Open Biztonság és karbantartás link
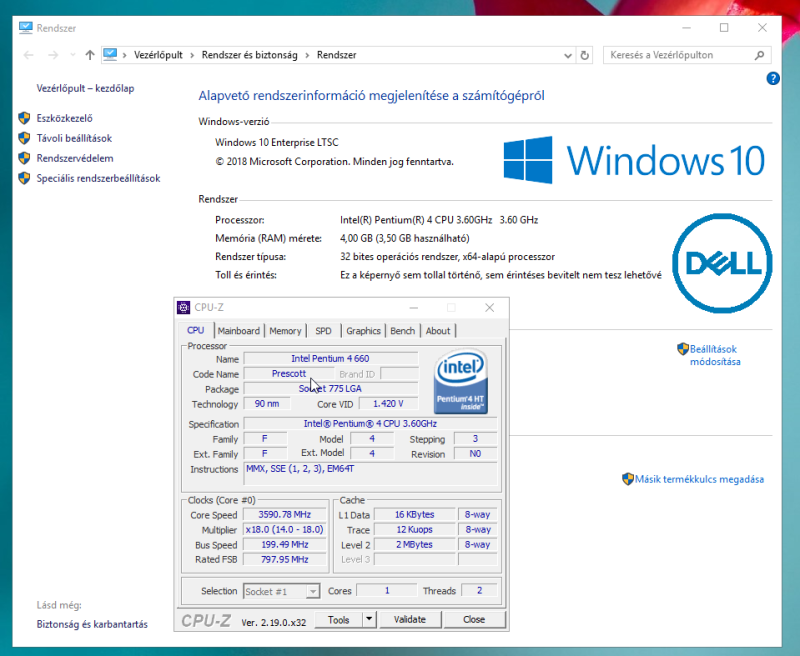Screen dimensions: 800x656 click(x=92, y=624)
